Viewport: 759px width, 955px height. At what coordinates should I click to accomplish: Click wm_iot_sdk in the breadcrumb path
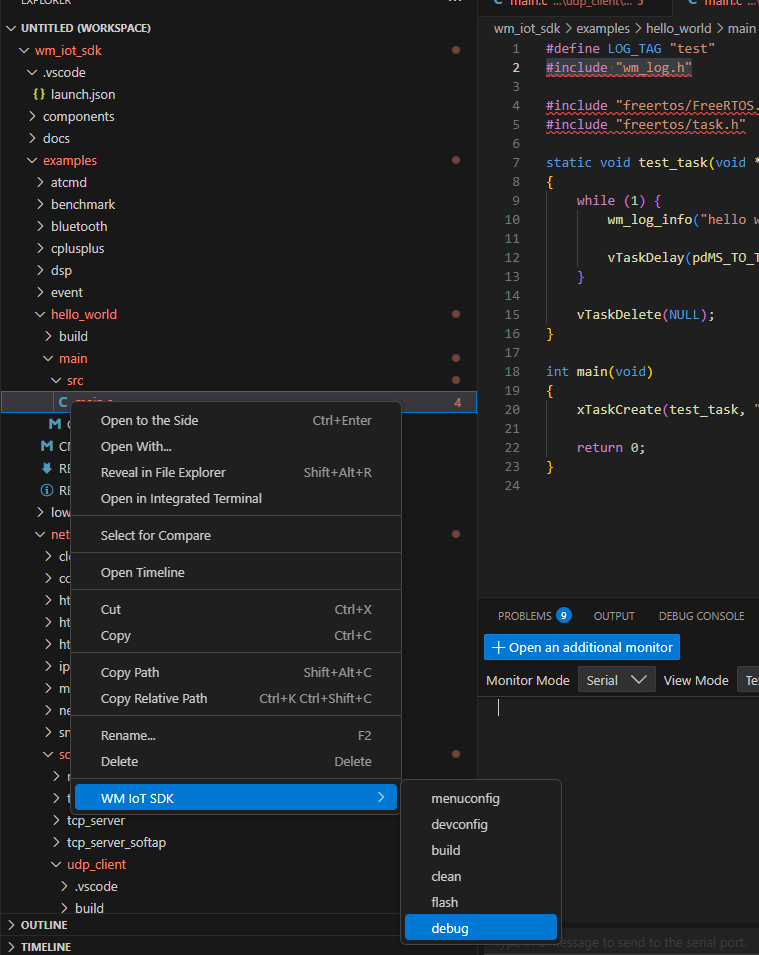527,29
